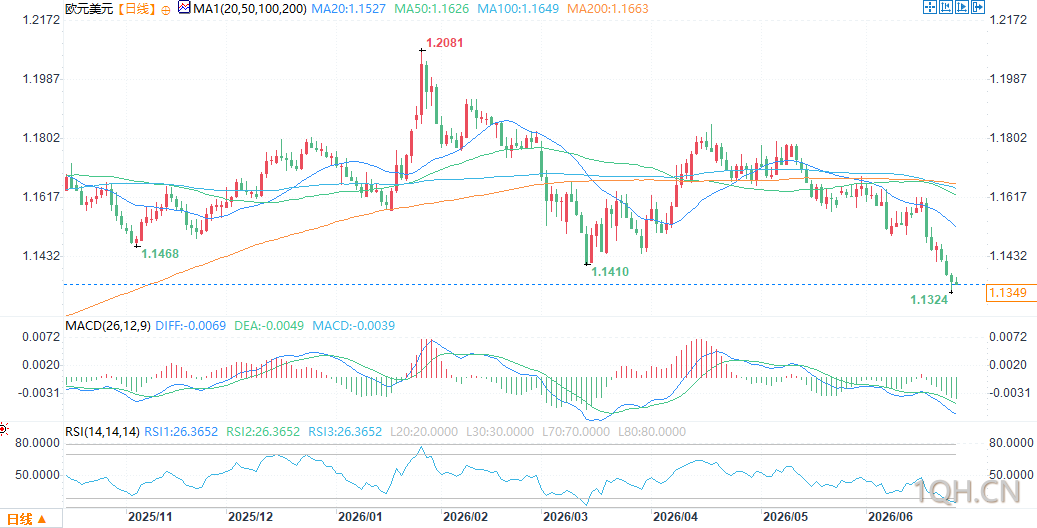
Task: Click the 1.1410 low price marker
Action: [610, 271]
